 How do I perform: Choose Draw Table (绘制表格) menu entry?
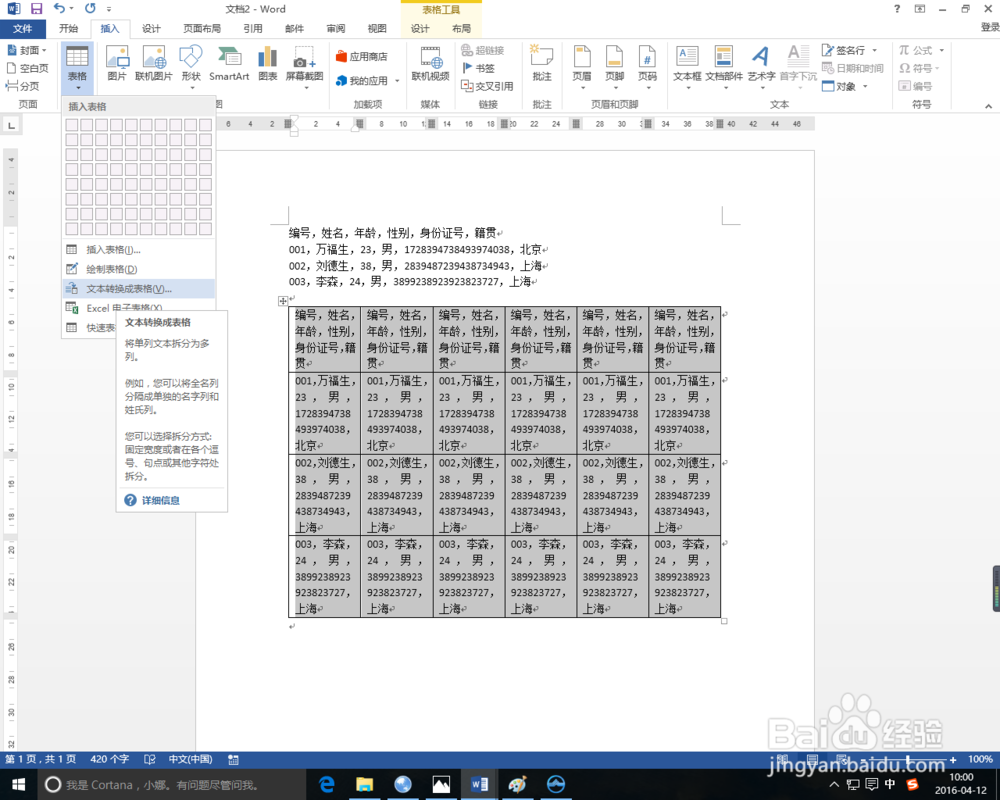click(138, 269)
